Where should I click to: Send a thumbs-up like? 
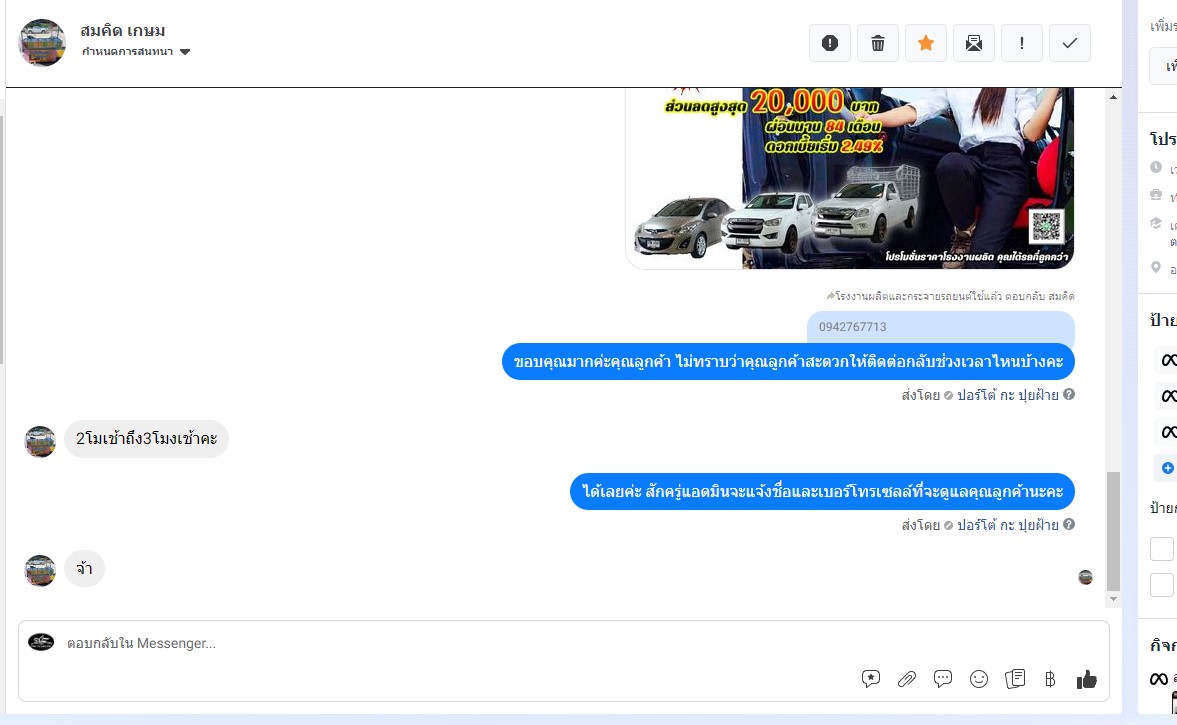pos(1086,679)
